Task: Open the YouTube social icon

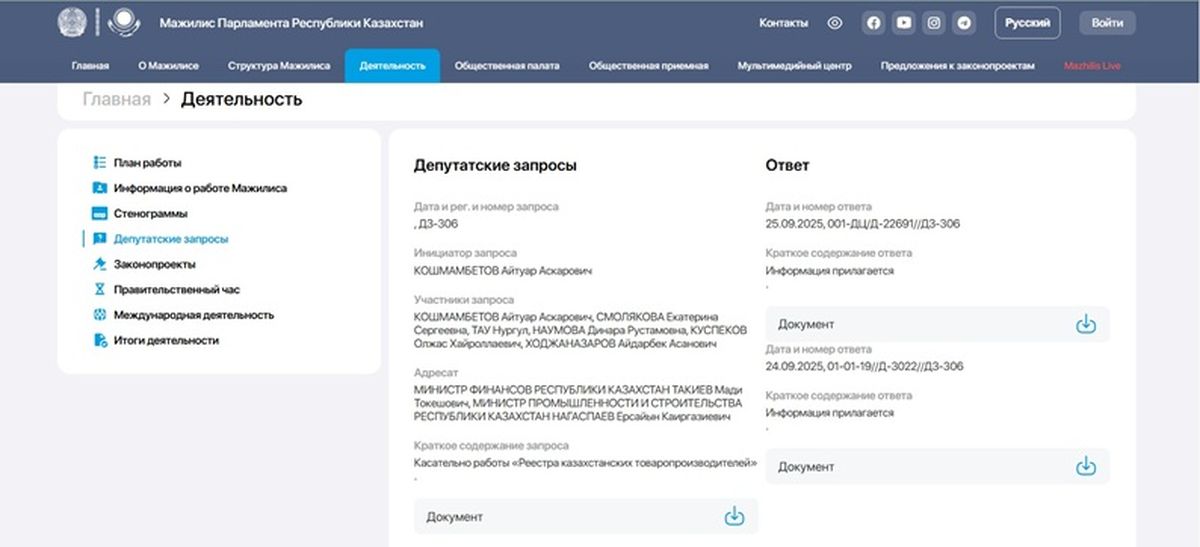Action: point(904,22)
